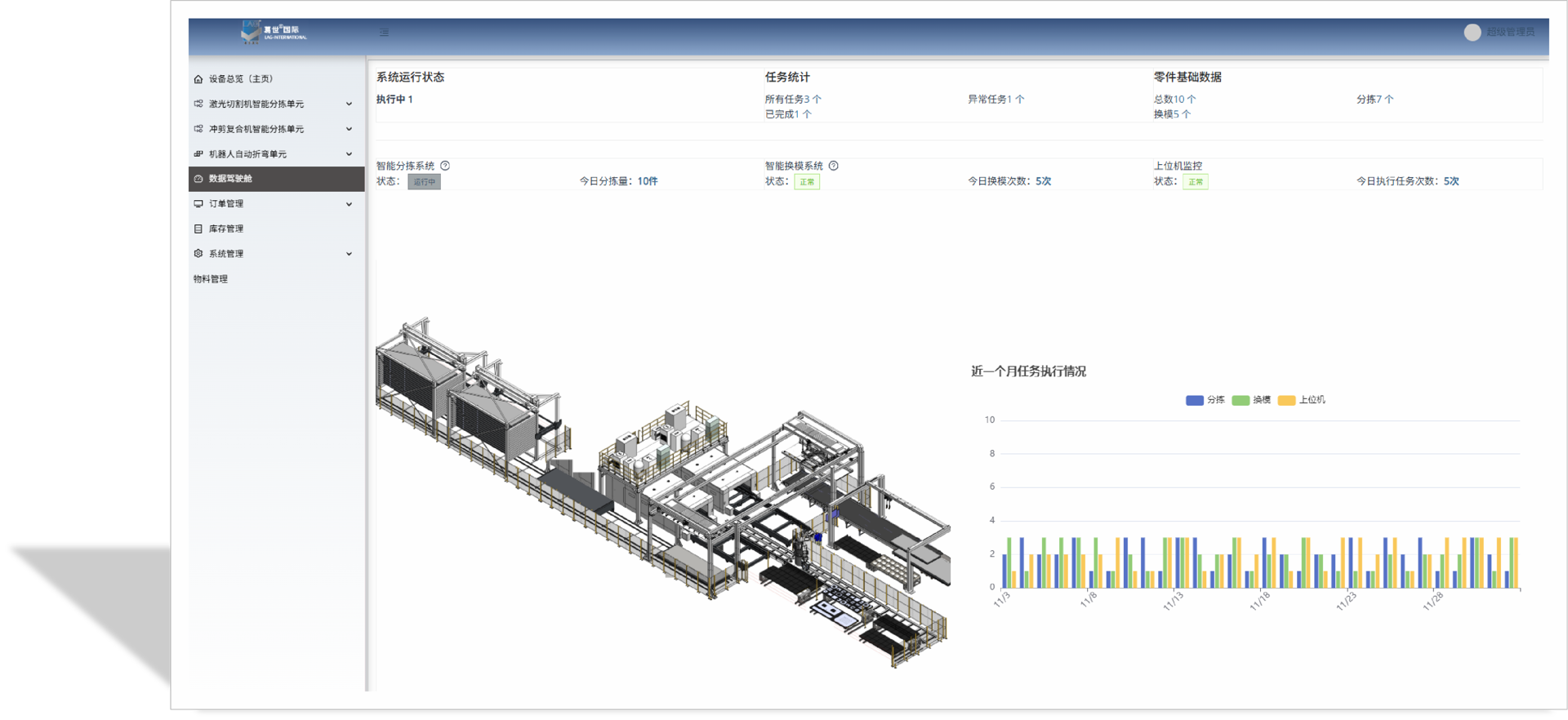Click the 运行中 status tag
Screen dimensions: 1568x720
click(x=425, y=182)
